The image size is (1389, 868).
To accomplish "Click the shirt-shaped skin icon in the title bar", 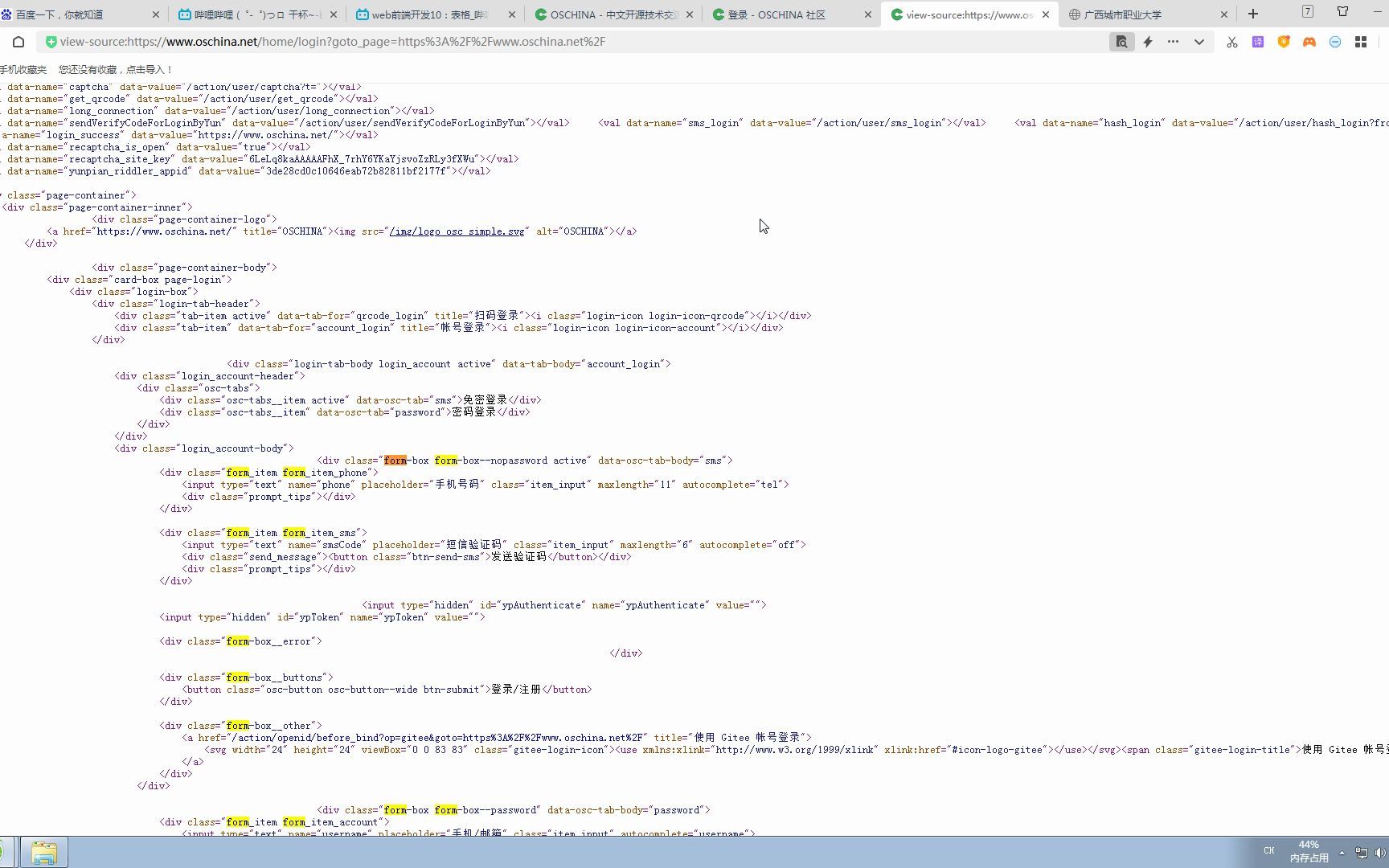I will [1342, 11].
